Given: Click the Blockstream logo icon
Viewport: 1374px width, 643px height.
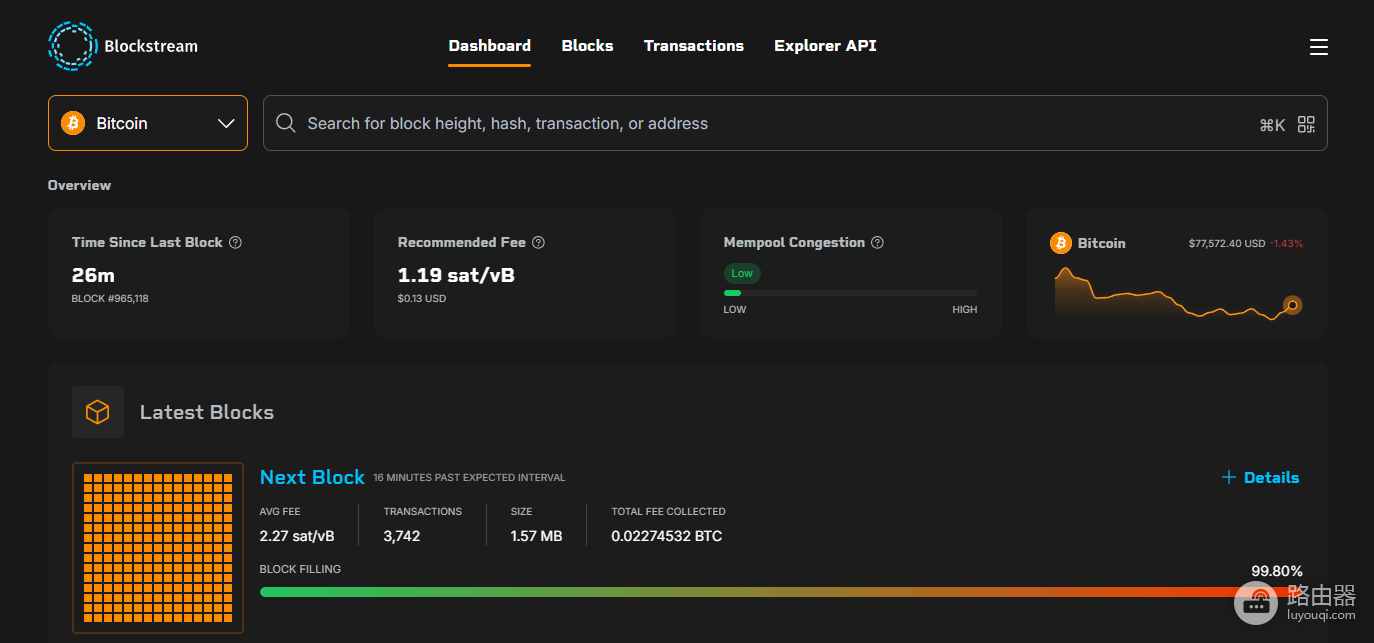Looking at the screenshot, I should pos(72,46).
